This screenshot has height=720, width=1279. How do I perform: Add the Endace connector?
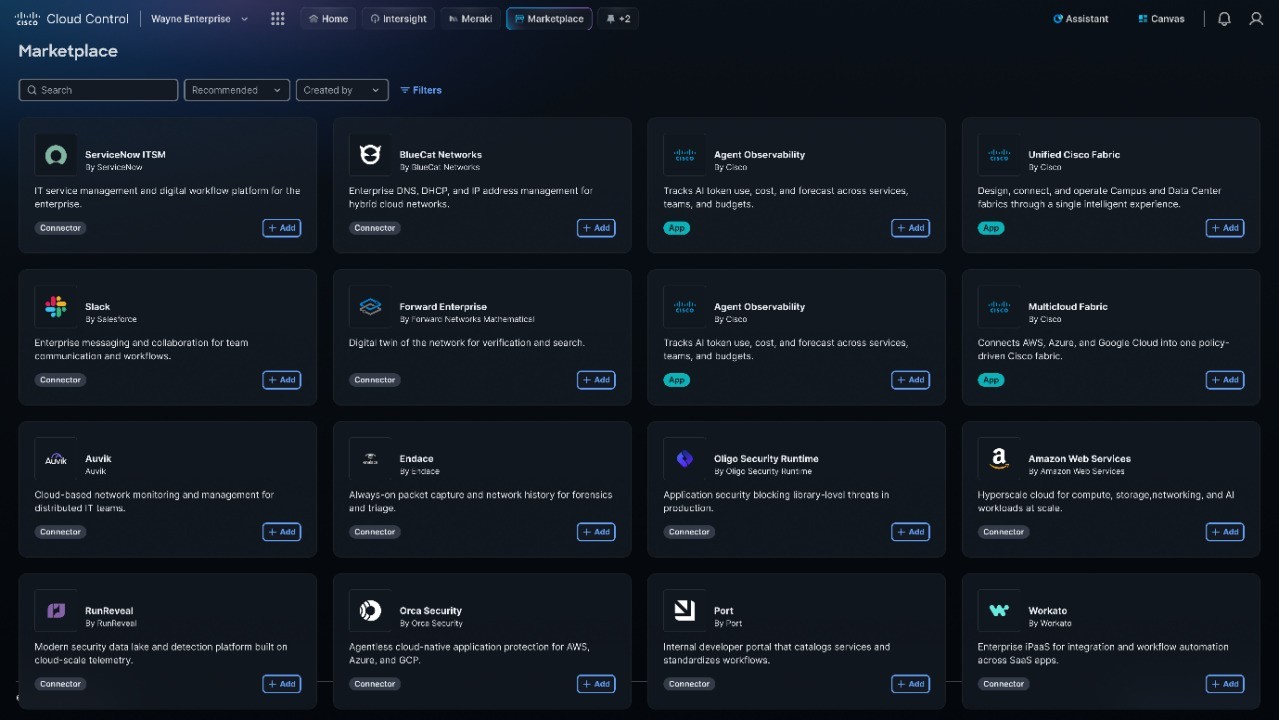[x=596, y=532]
